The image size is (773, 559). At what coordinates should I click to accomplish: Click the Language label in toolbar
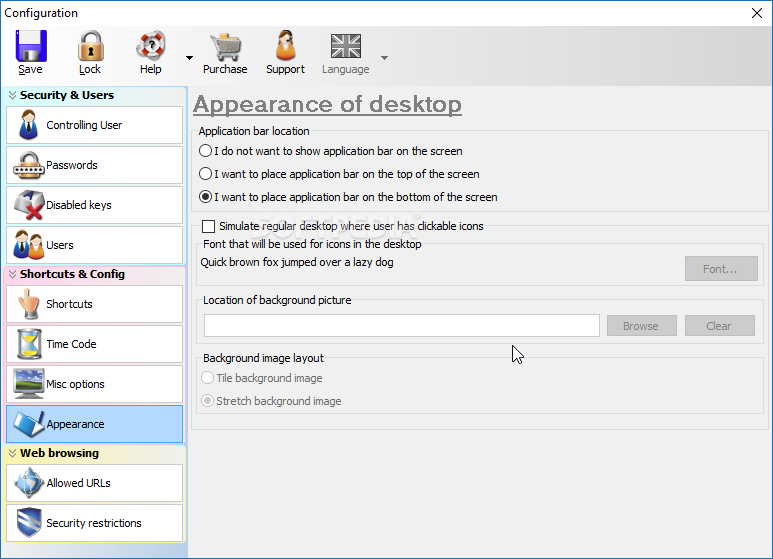[346, 70]
